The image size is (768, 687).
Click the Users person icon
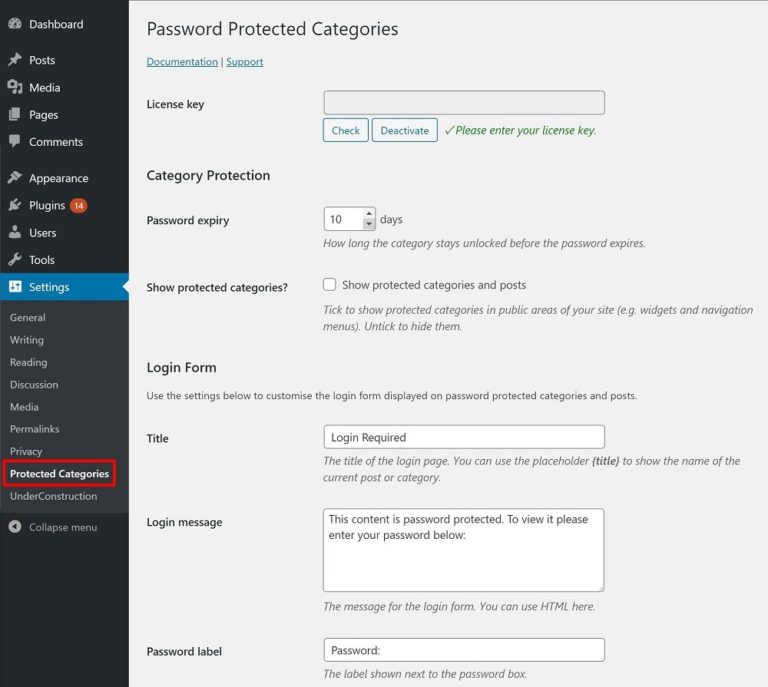coord(15,233)
